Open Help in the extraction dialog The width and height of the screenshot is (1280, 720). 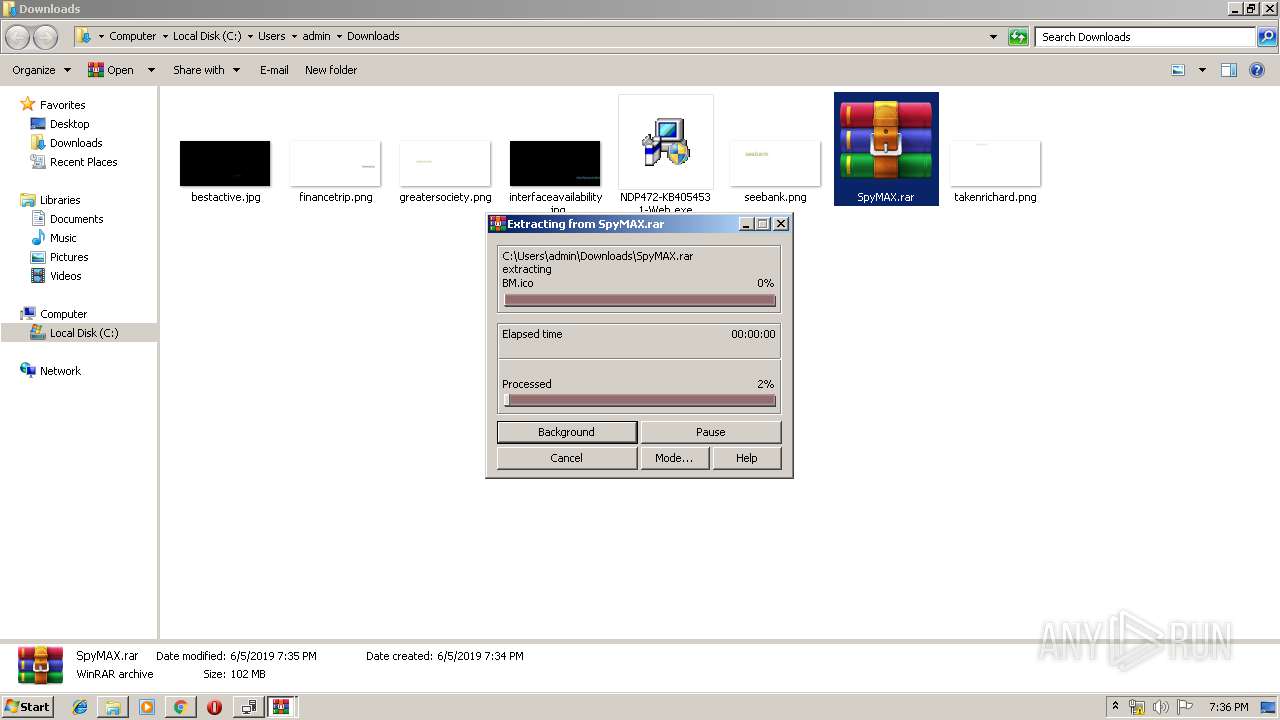pos(747,458)
